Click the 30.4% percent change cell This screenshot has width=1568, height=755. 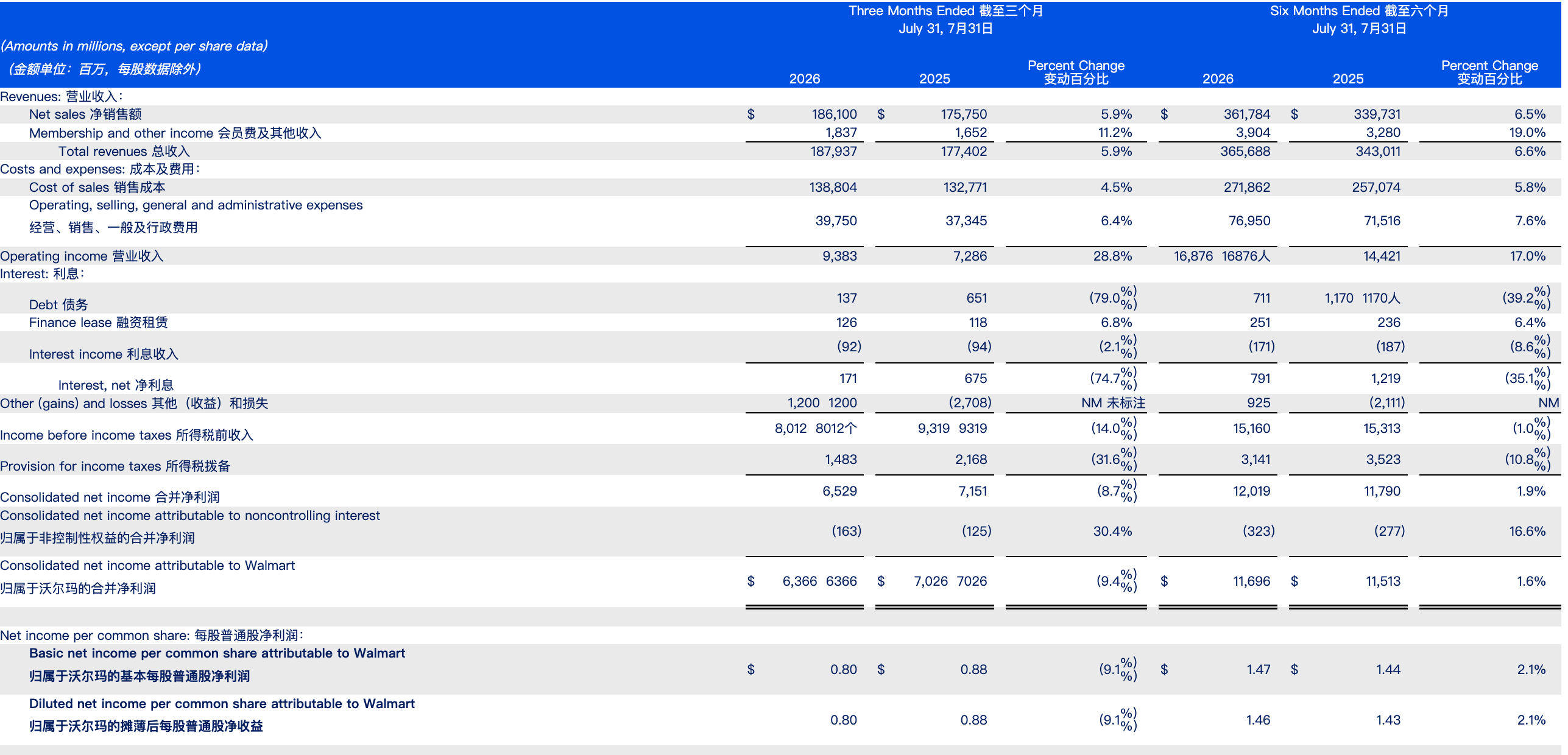click(1112, 532)
